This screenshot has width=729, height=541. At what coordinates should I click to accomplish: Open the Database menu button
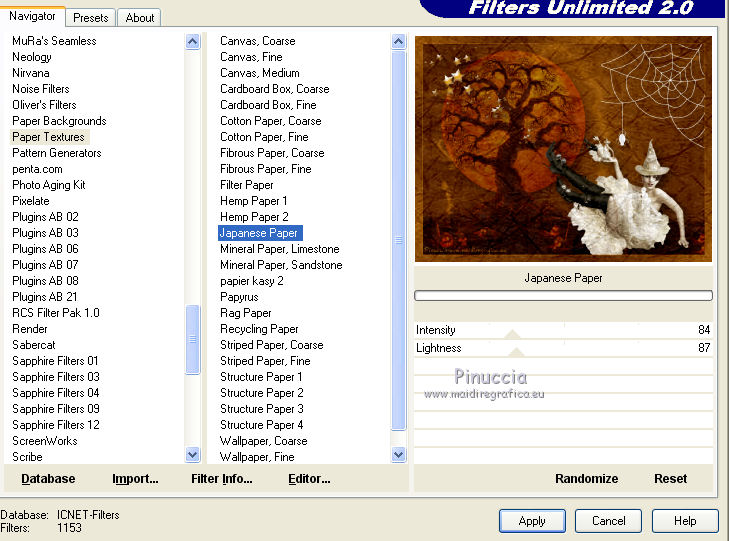[48, 479]
